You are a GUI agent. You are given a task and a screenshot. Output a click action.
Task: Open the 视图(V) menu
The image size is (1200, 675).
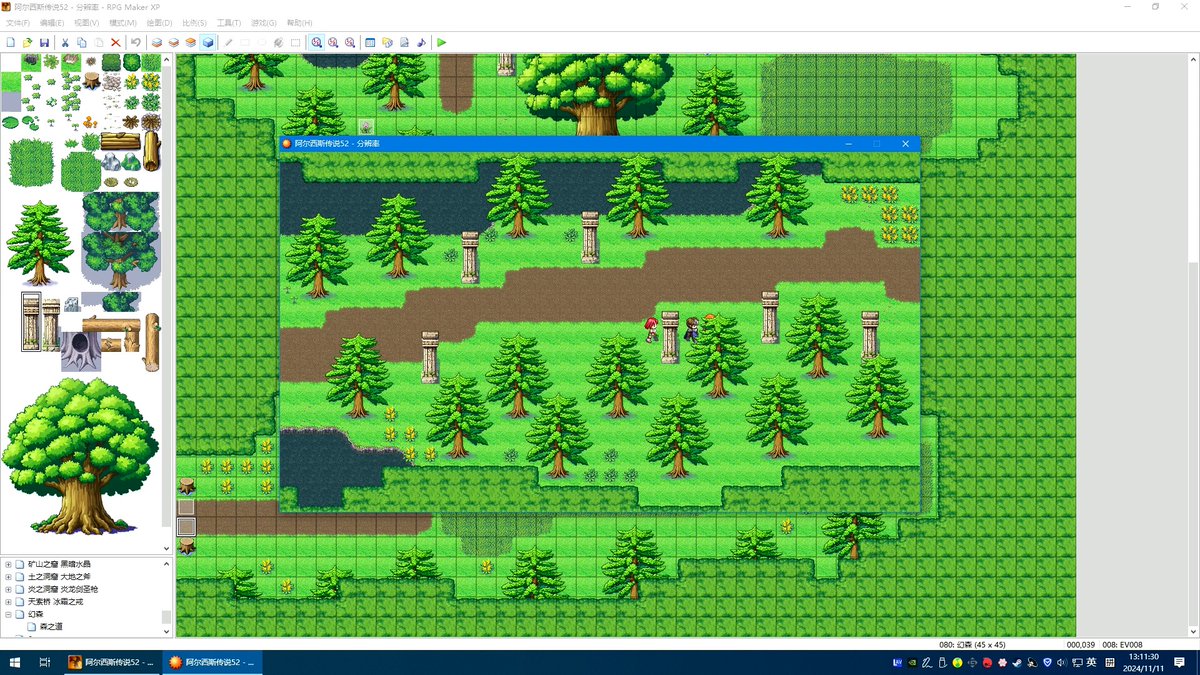pos(87,23)
